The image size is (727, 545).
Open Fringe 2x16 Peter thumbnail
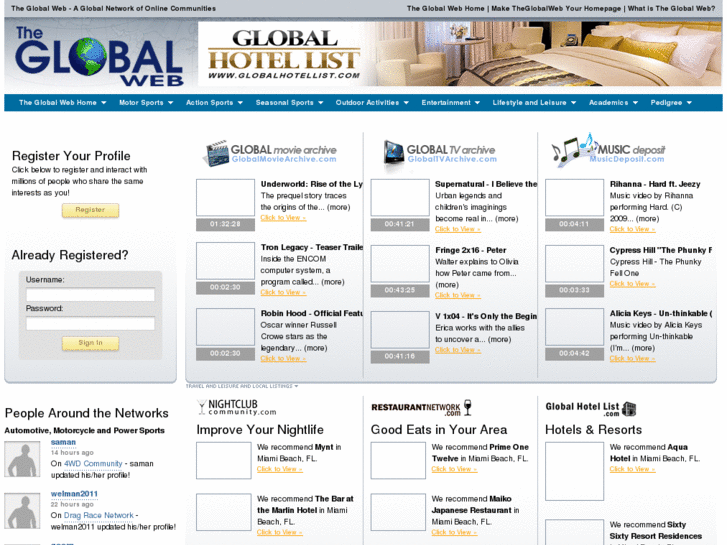400,263
